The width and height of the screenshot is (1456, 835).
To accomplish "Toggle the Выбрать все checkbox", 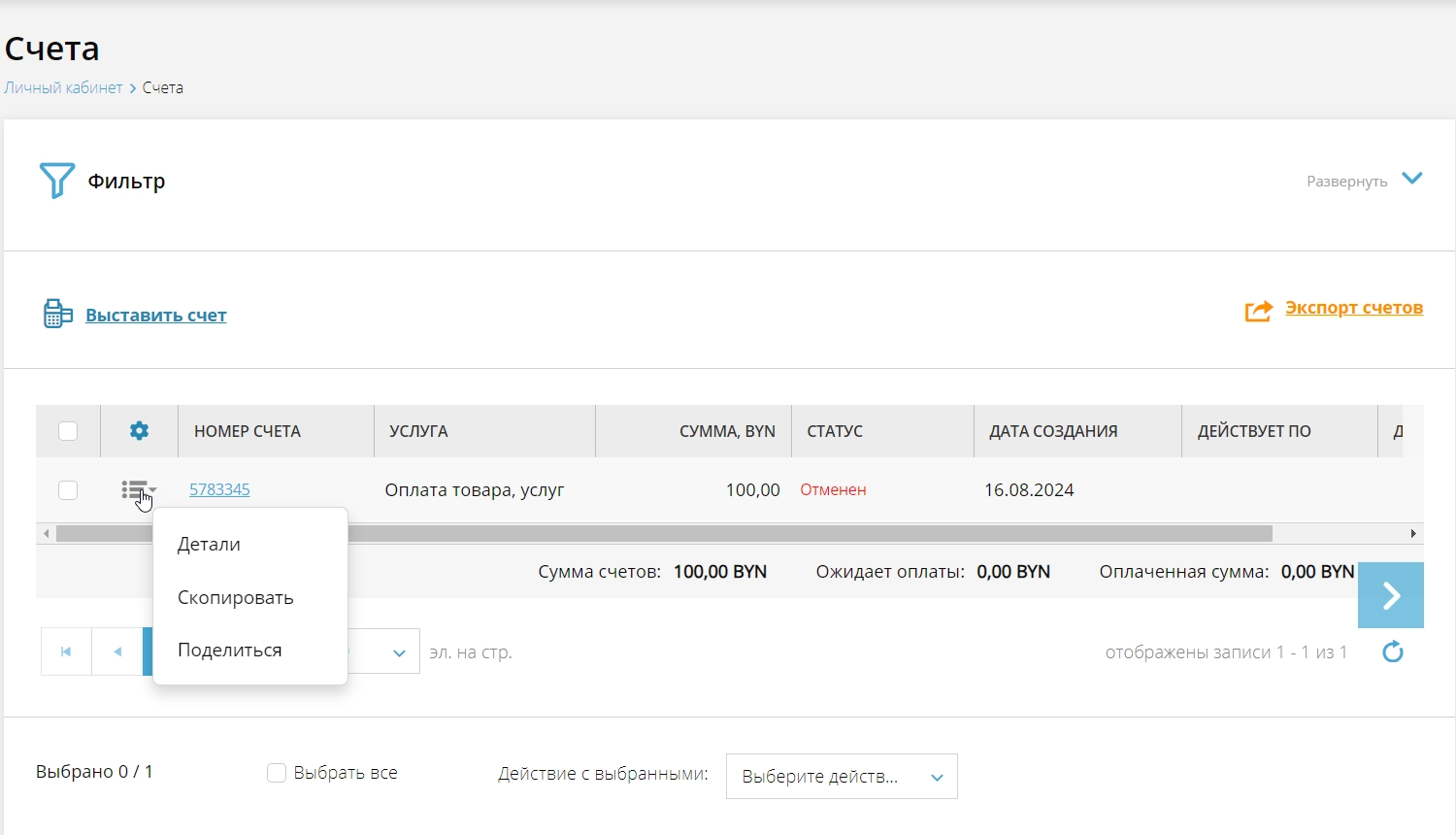I will click(277, 773).
